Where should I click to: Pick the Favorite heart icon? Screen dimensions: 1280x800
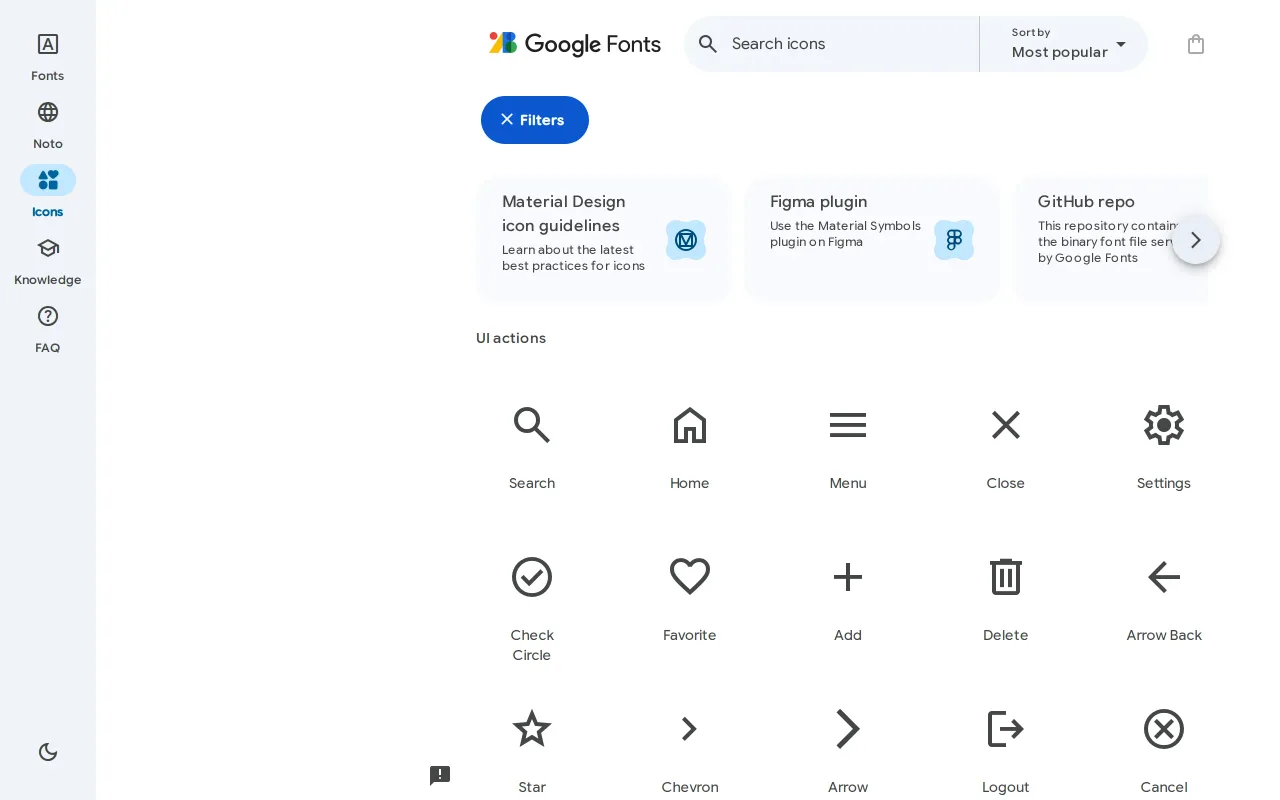click(x=690, y=577)
